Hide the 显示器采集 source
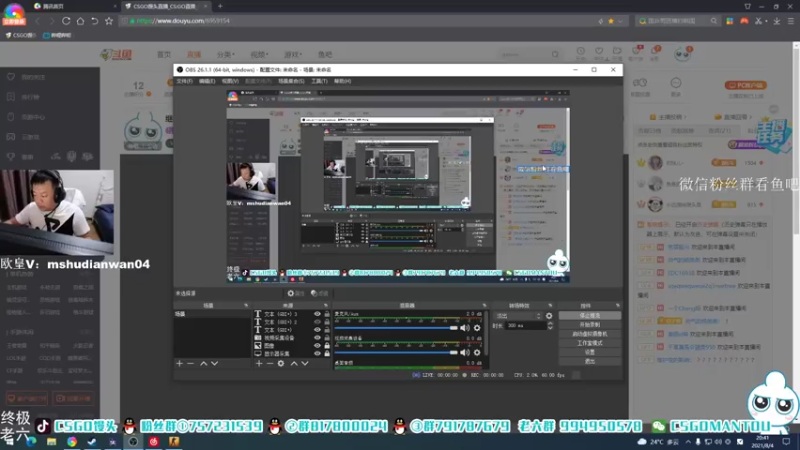Image resolution: width=800 pixels, height=450 pixels. (317, 354)
